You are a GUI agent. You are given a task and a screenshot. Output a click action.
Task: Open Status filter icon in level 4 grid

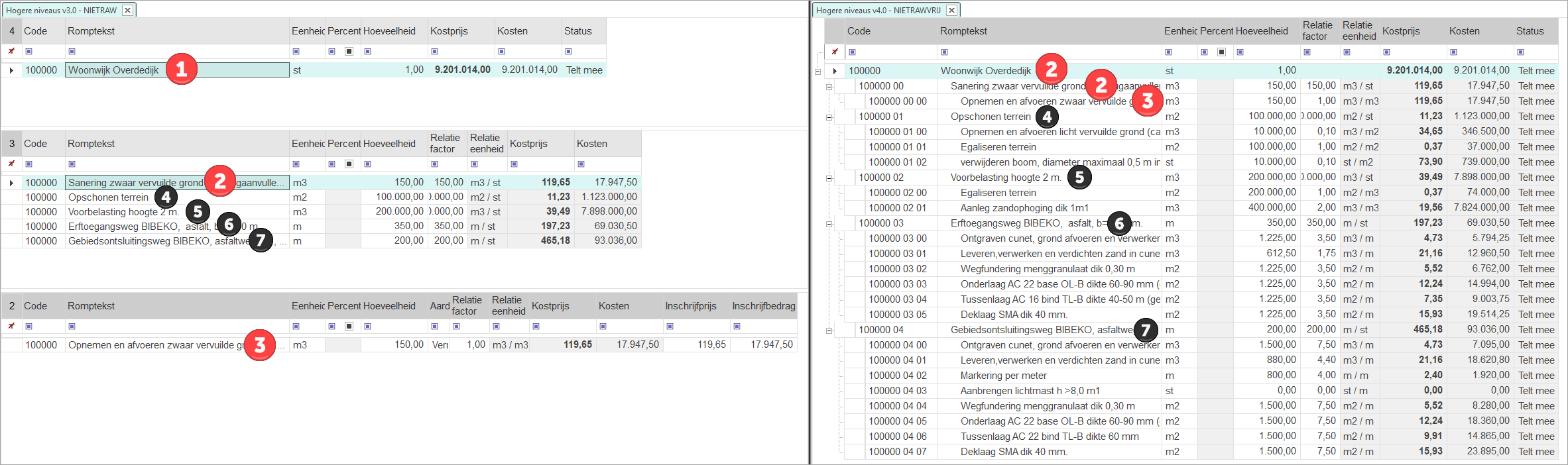(568, 52)
